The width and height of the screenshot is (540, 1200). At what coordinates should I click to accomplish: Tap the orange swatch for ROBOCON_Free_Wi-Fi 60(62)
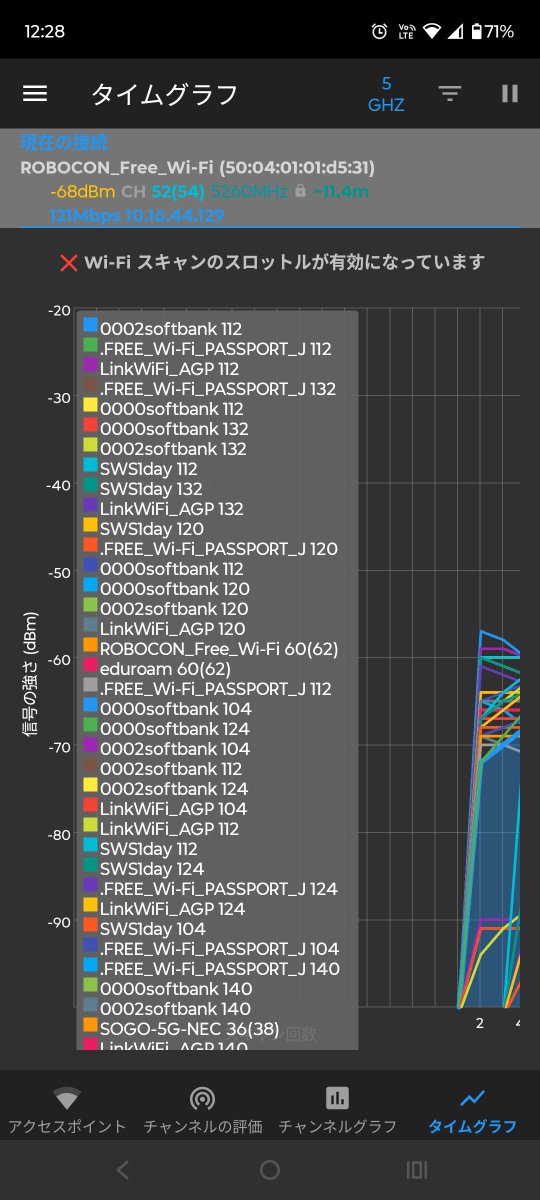tap(90, 646)
